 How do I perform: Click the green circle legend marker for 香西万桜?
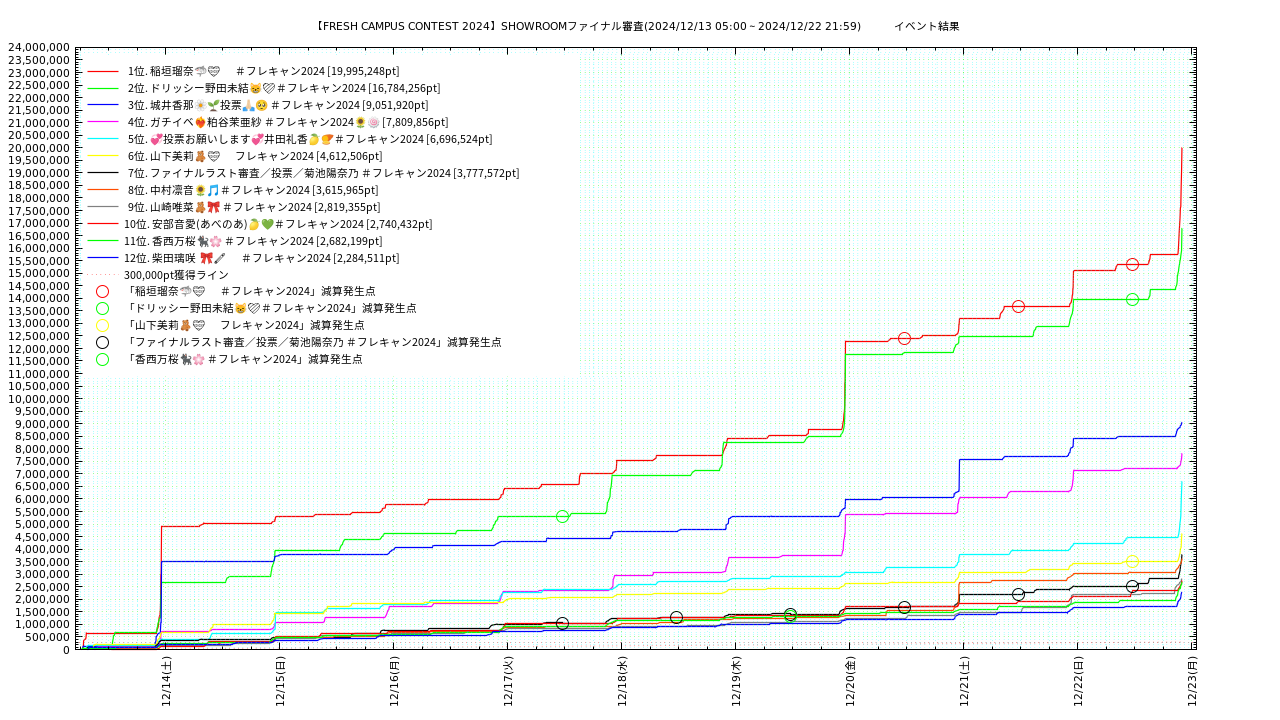[102, 359]
